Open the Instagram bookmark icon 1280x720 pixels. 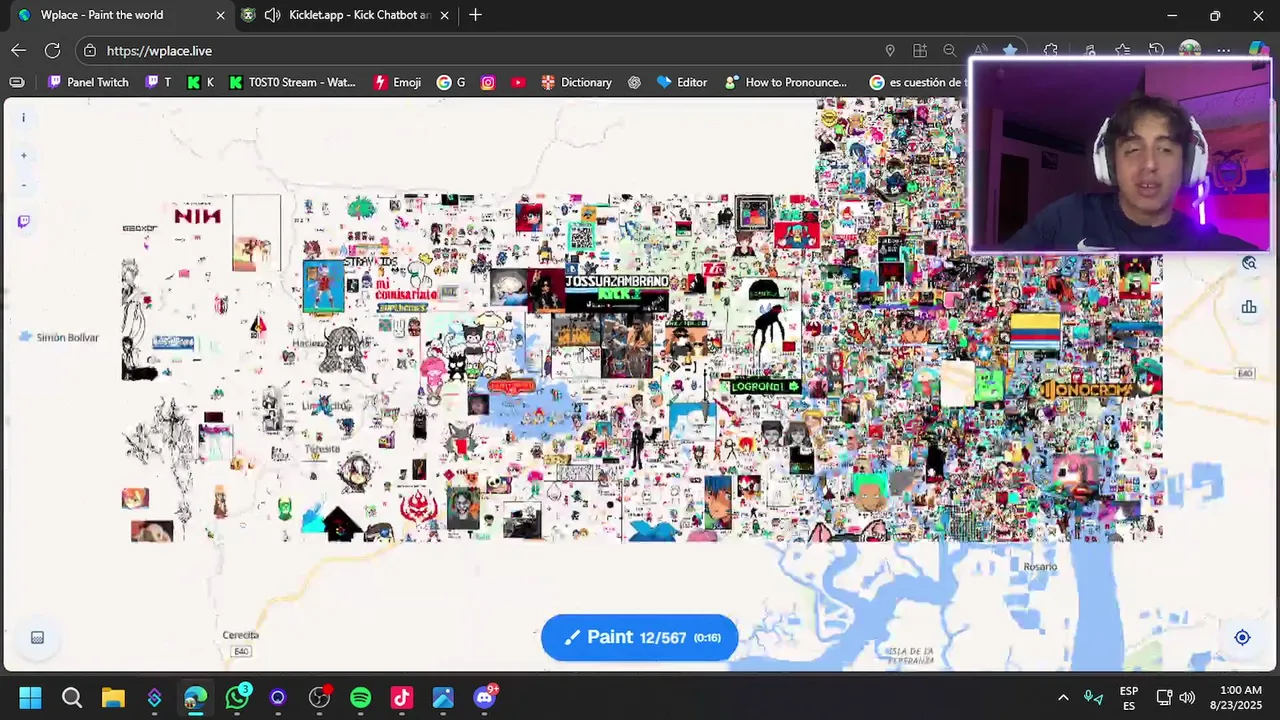point(488,82)
